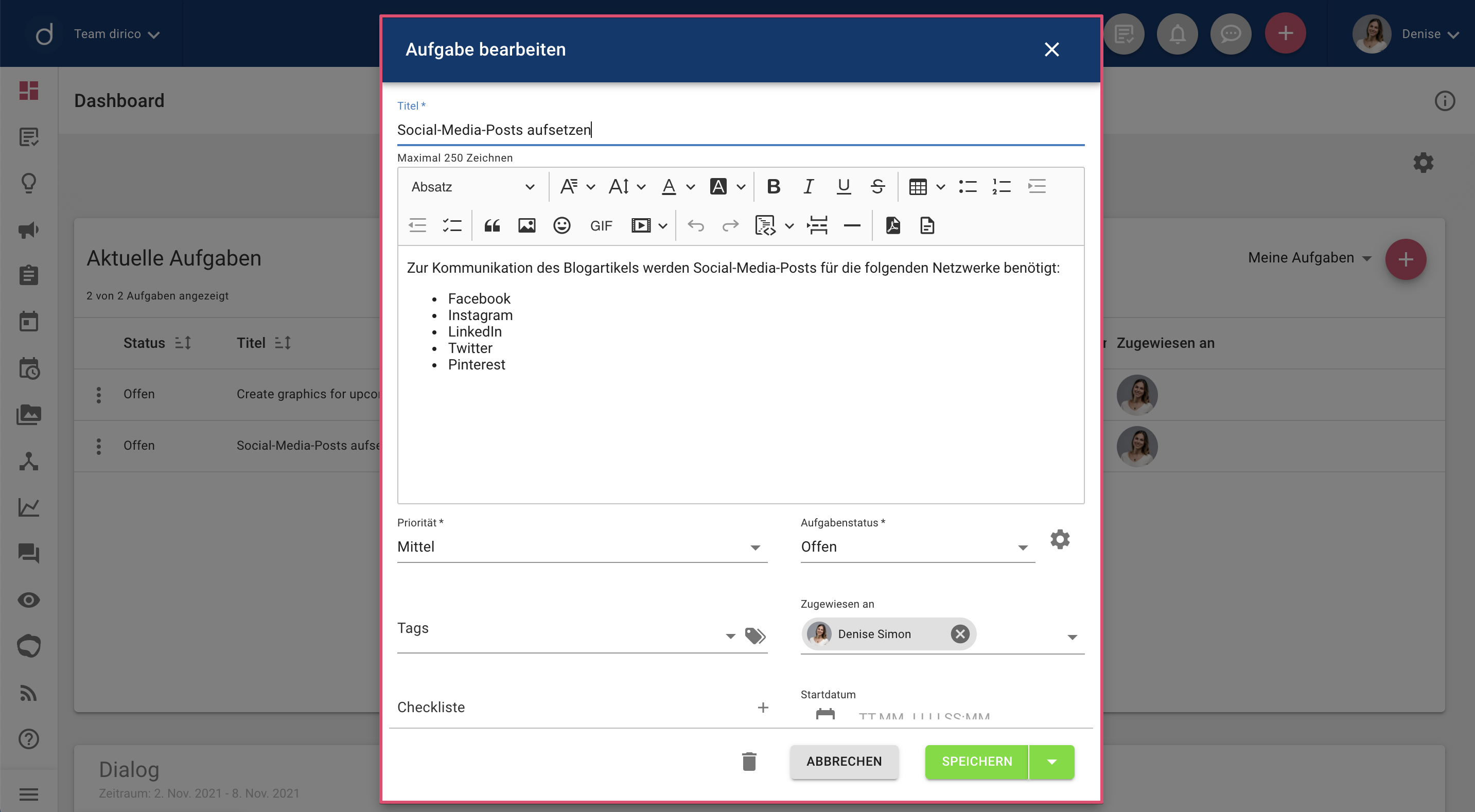Open the Priorität Mittel dropdown
This screenshot has width=1475, height=812.
(582, 547)
